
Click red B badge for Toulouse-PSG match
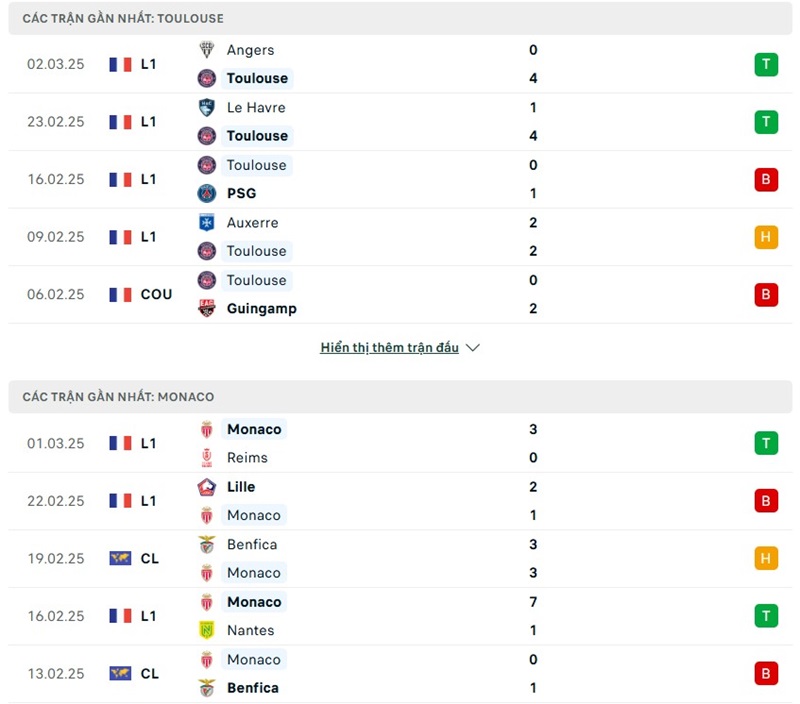766,180
